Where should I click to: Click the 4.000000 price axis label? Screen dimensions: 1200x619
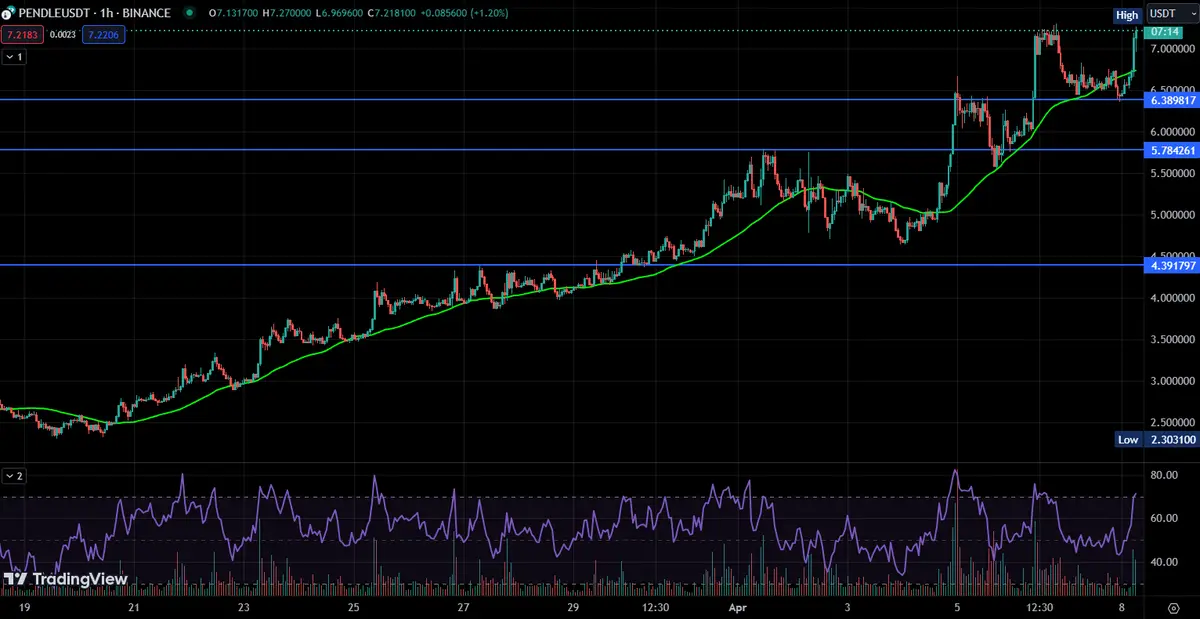1172,298
